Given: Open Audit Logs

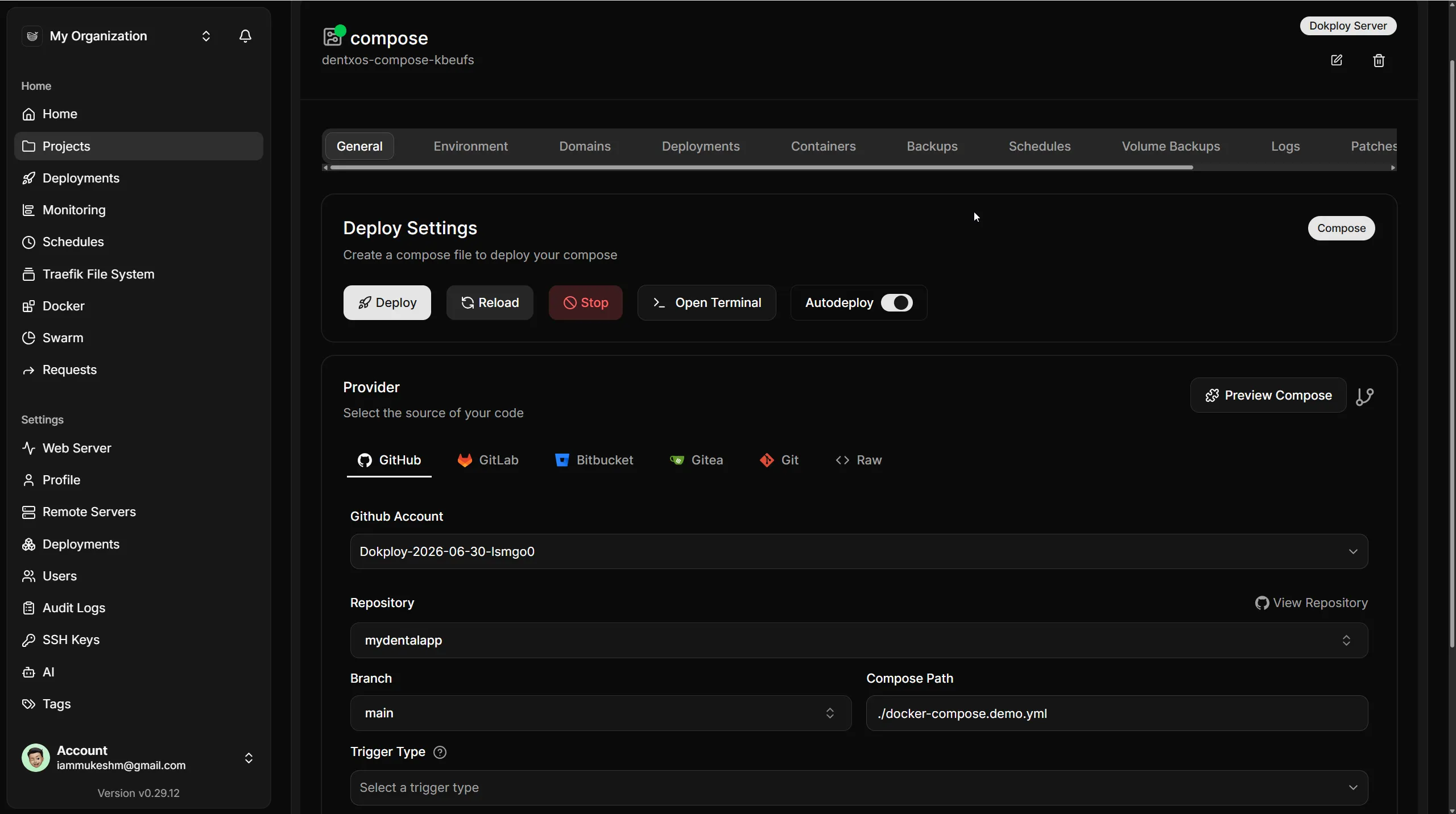Looking at the screenshot, I should tap(139, 608).
